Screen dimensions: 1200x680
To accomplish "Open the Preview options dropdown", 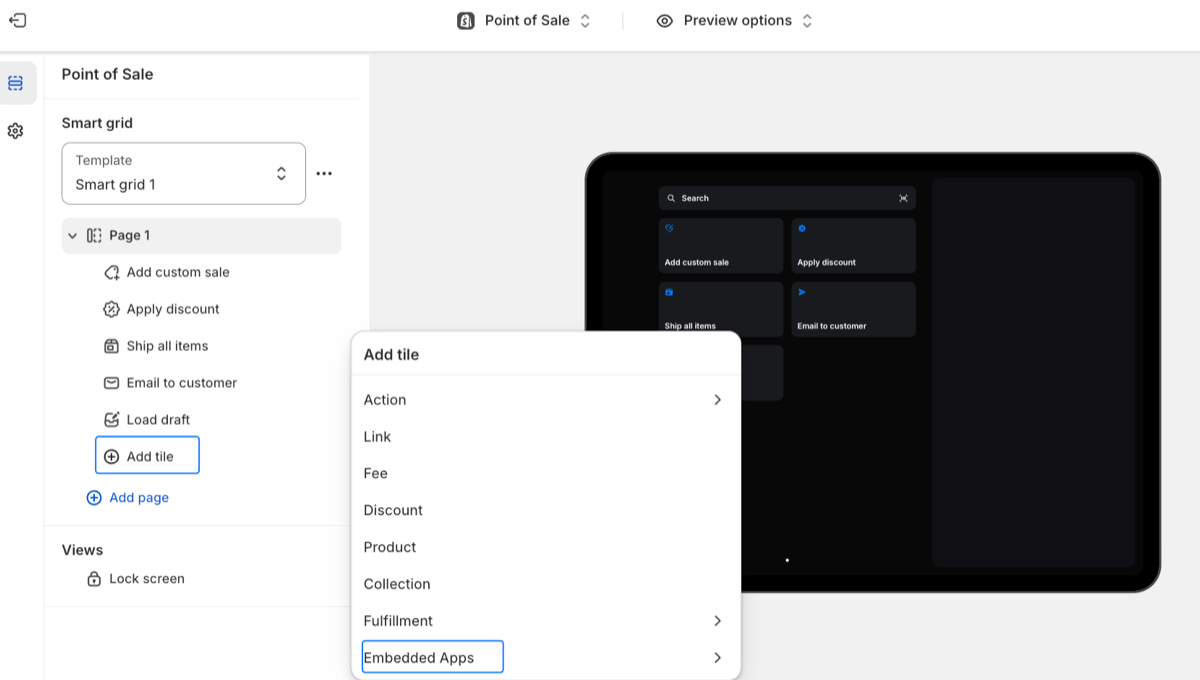I will click(735, 21).
